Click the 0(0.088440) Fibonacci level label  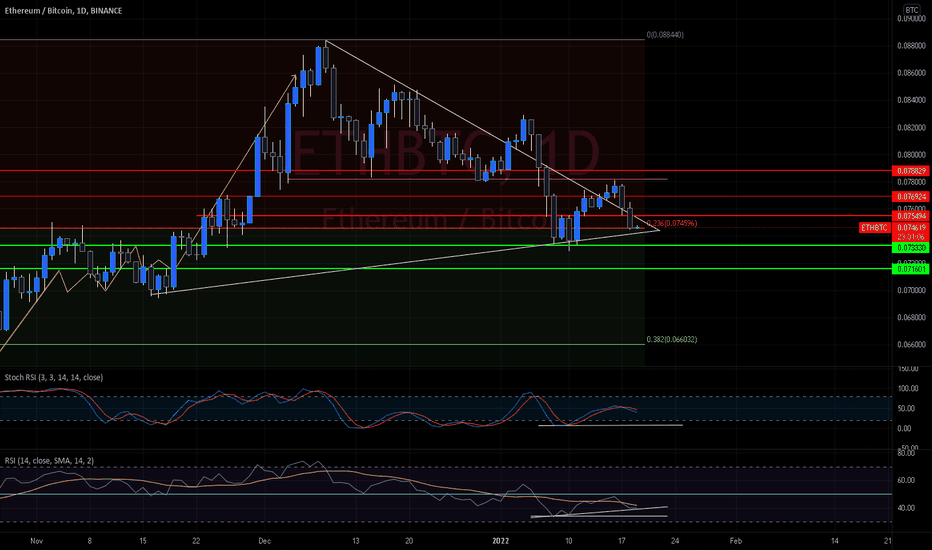(665, 35)
